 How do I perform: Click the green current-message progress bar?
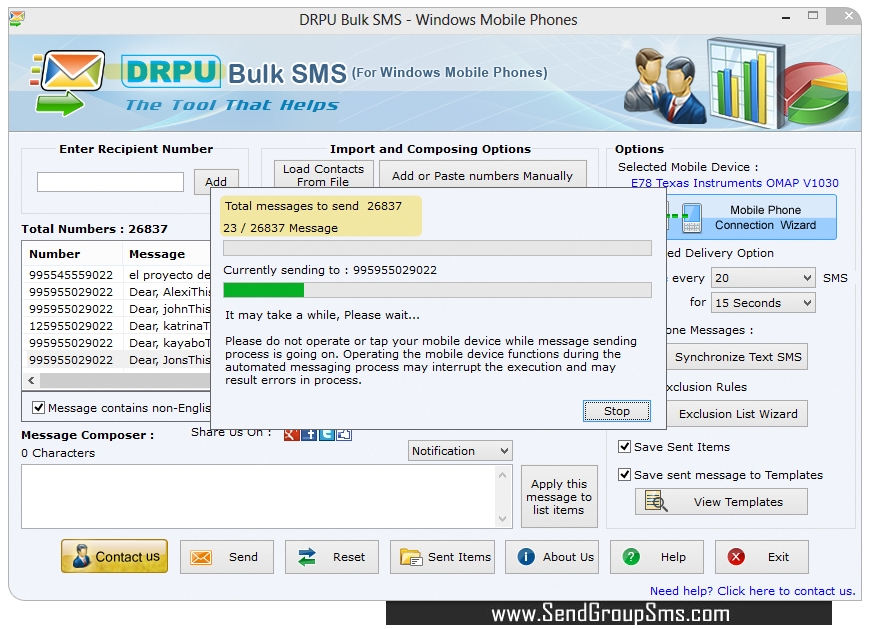(437, 290)
